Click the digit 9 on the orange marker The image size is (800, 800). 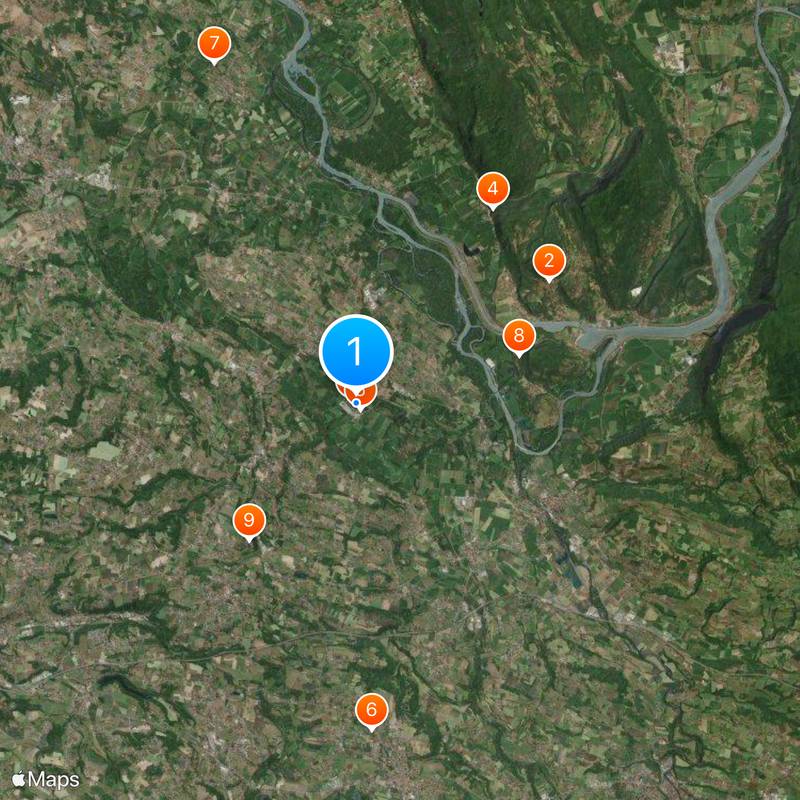tap(249, 519)
